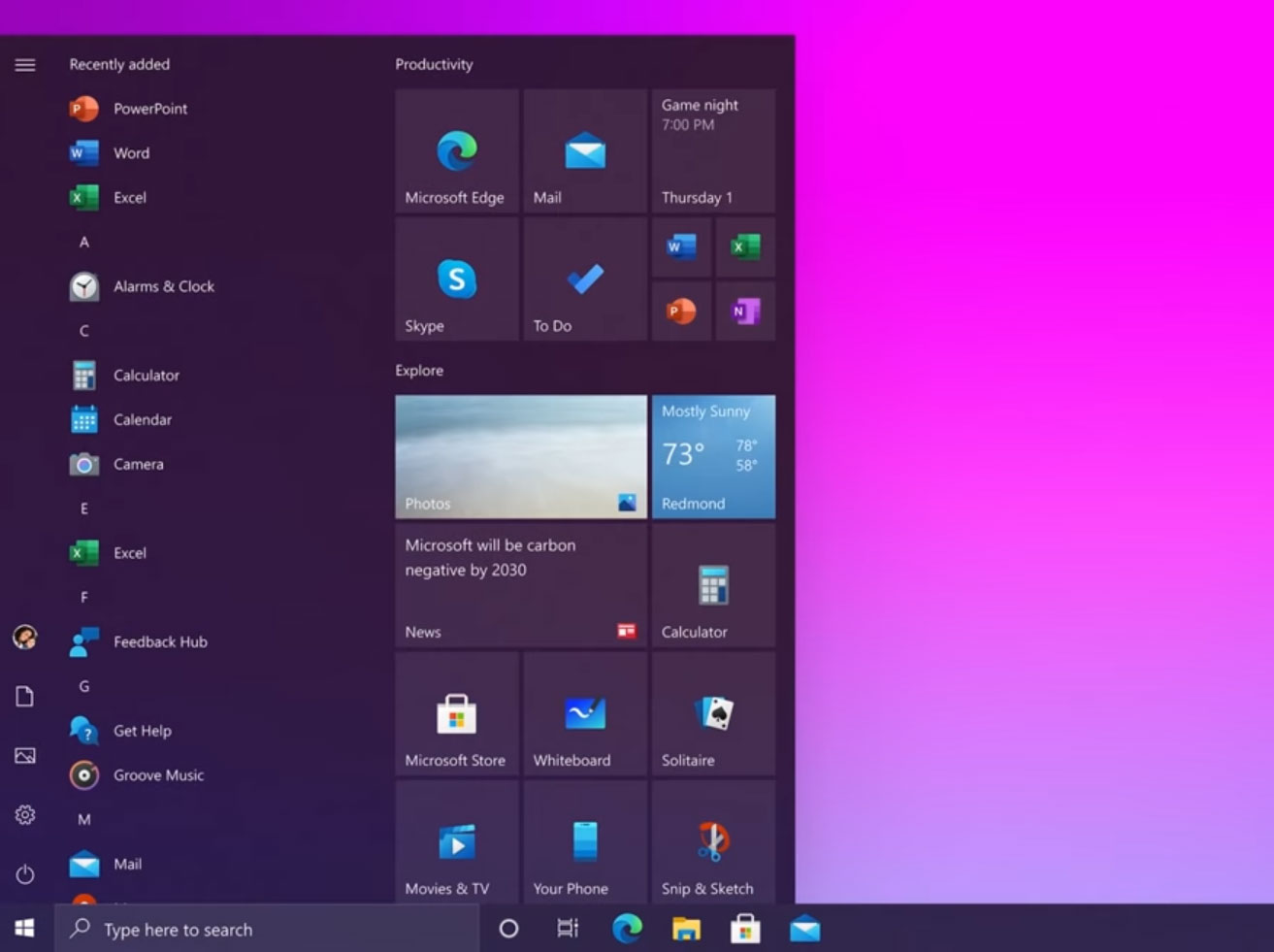Viewport: 1274px width, 952px height.
Task: Expand Start menu hamburger navigation
Action: pyautogui.click(x=25, y=65)
